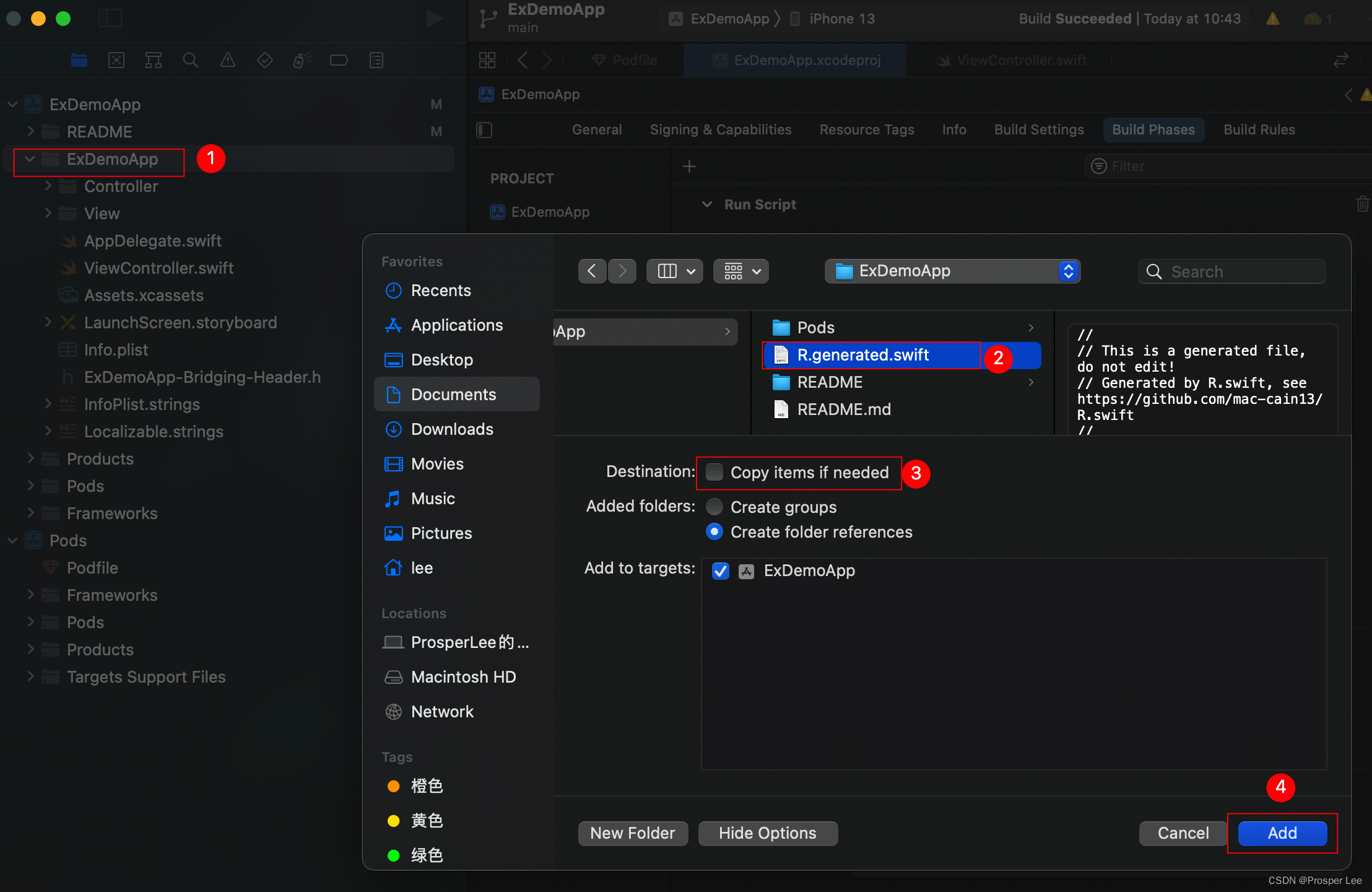Go forward in editor history

tap(547, 60)
